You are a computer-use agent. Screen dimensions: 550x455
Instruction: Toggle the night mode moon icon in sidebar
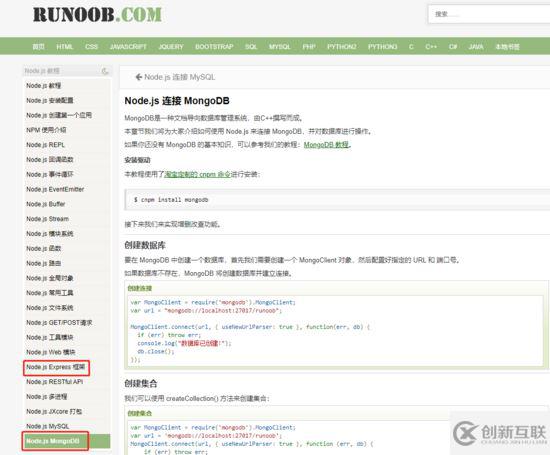tap(105, 71)
